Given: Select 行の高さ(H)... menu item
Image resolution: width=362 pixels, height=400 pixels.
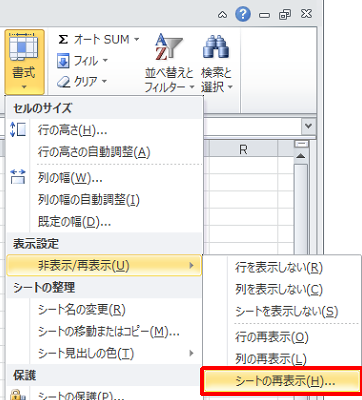Looking at the screenshot, I should click(104, 130).
